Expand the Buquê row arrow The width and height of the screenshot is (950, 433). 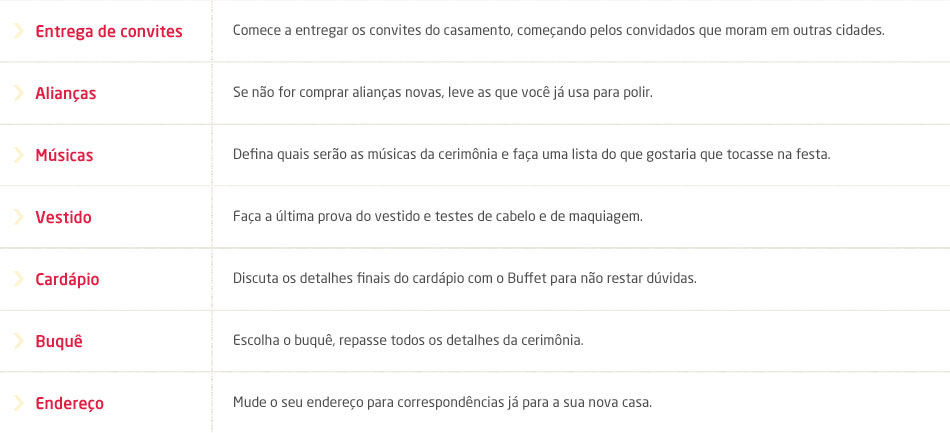click(19, 341)
